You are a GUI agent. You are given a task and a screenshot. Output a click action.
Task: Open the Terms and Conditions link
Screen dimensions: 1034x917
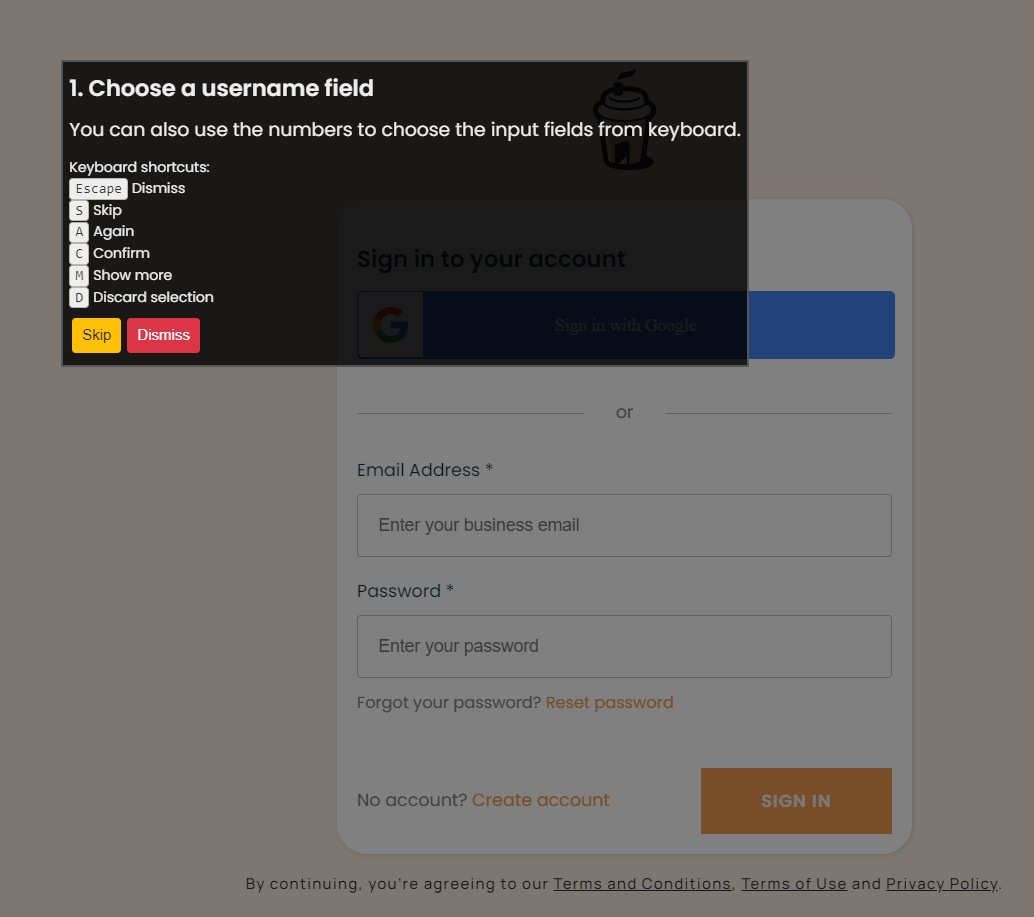click(642, 883)
